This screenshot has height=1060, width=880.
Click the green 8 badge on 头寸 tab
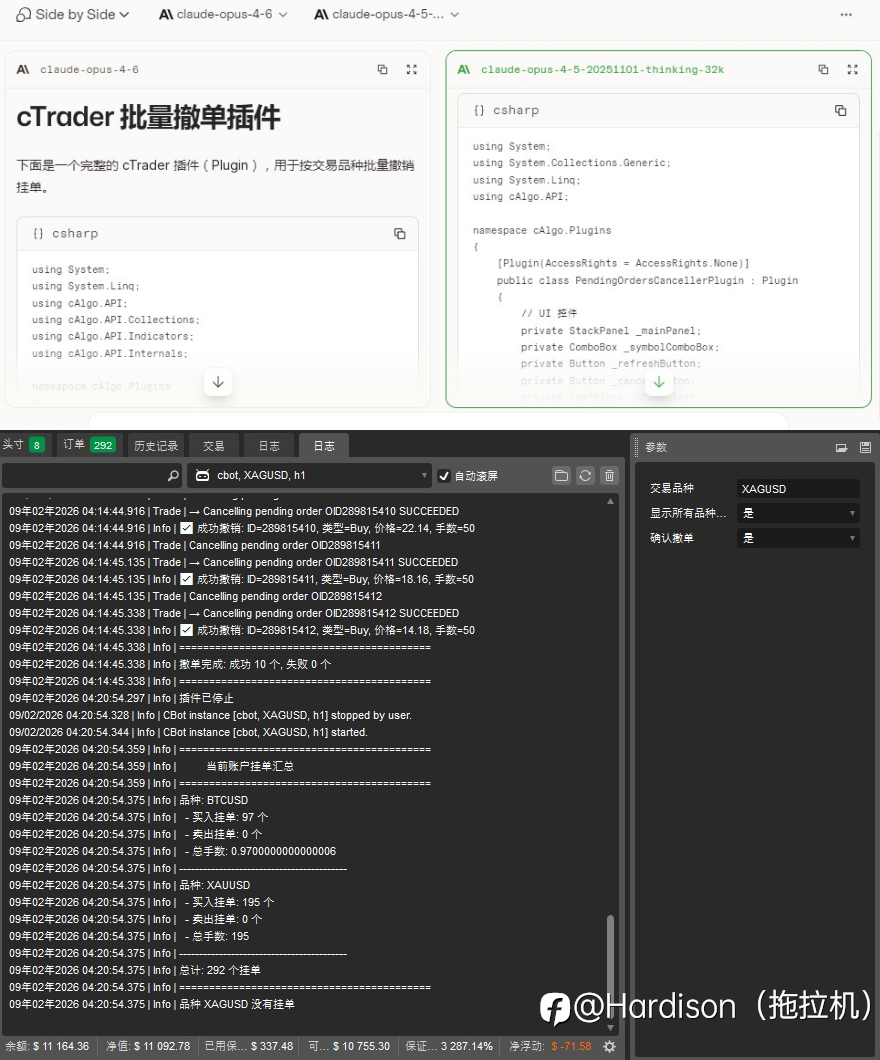click(x=36, y=445)
